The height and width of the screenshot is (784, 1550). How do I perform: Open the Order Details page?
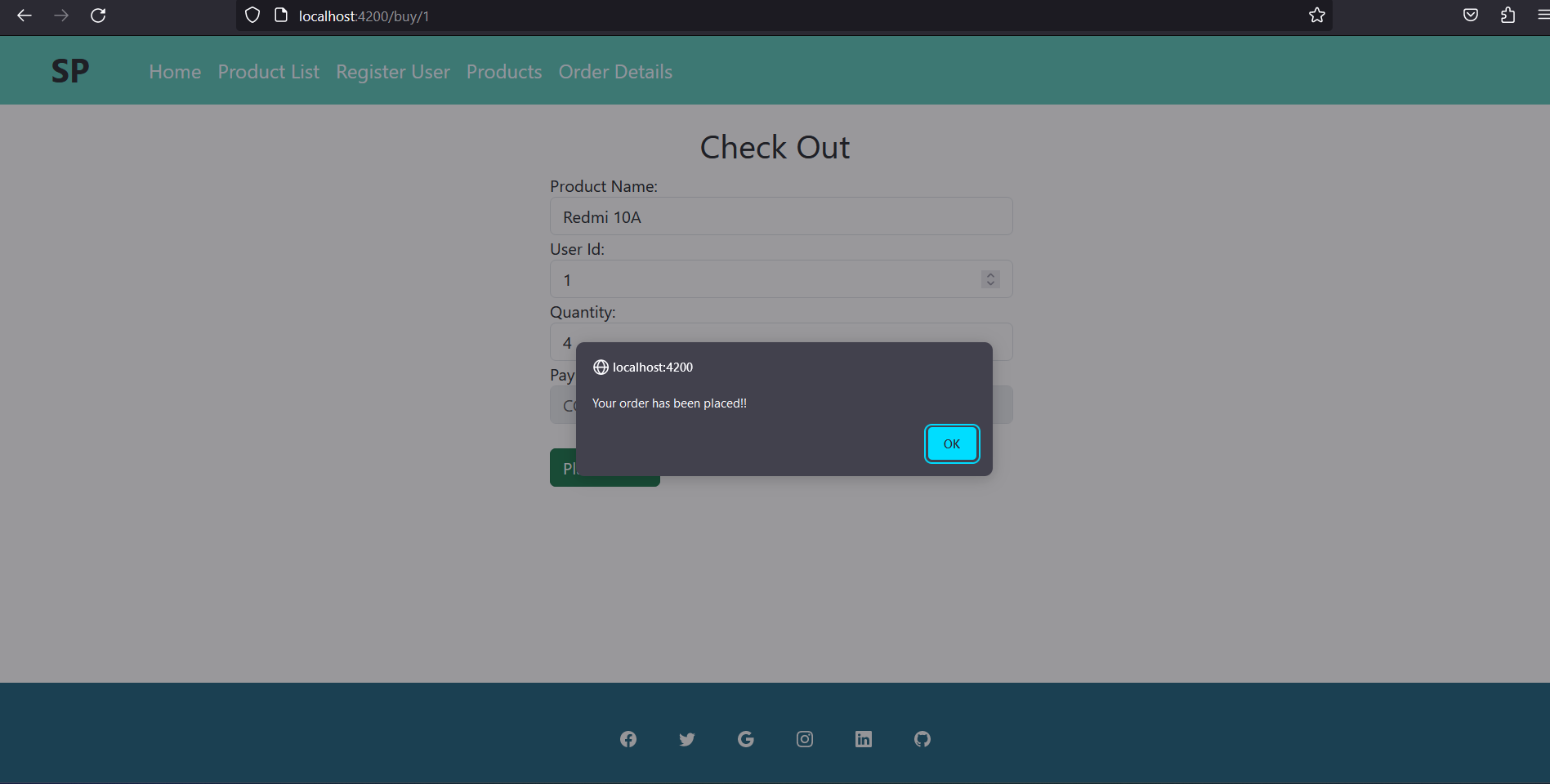tap(615, 72)
